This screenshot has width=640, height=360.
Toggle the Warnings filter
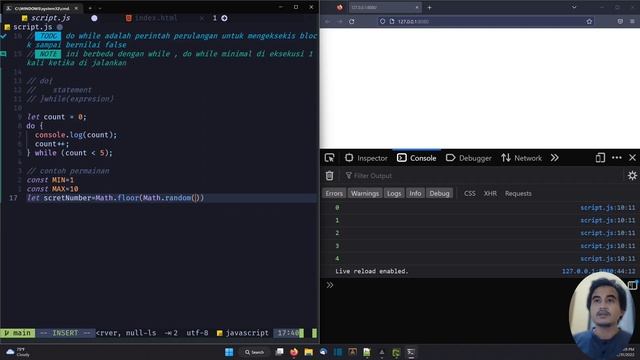click(364, 193)
